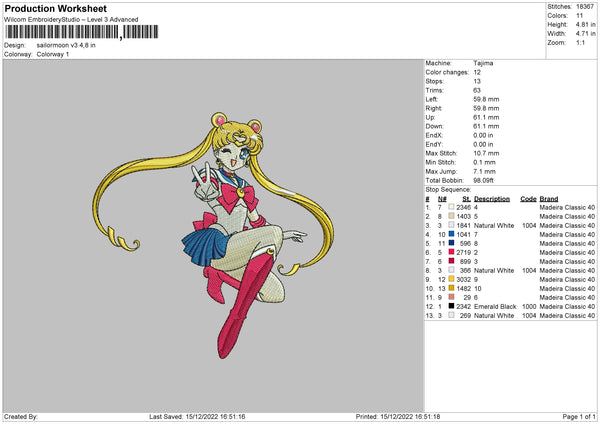Select the yellow swatch in stop 9

click(452, 278)
